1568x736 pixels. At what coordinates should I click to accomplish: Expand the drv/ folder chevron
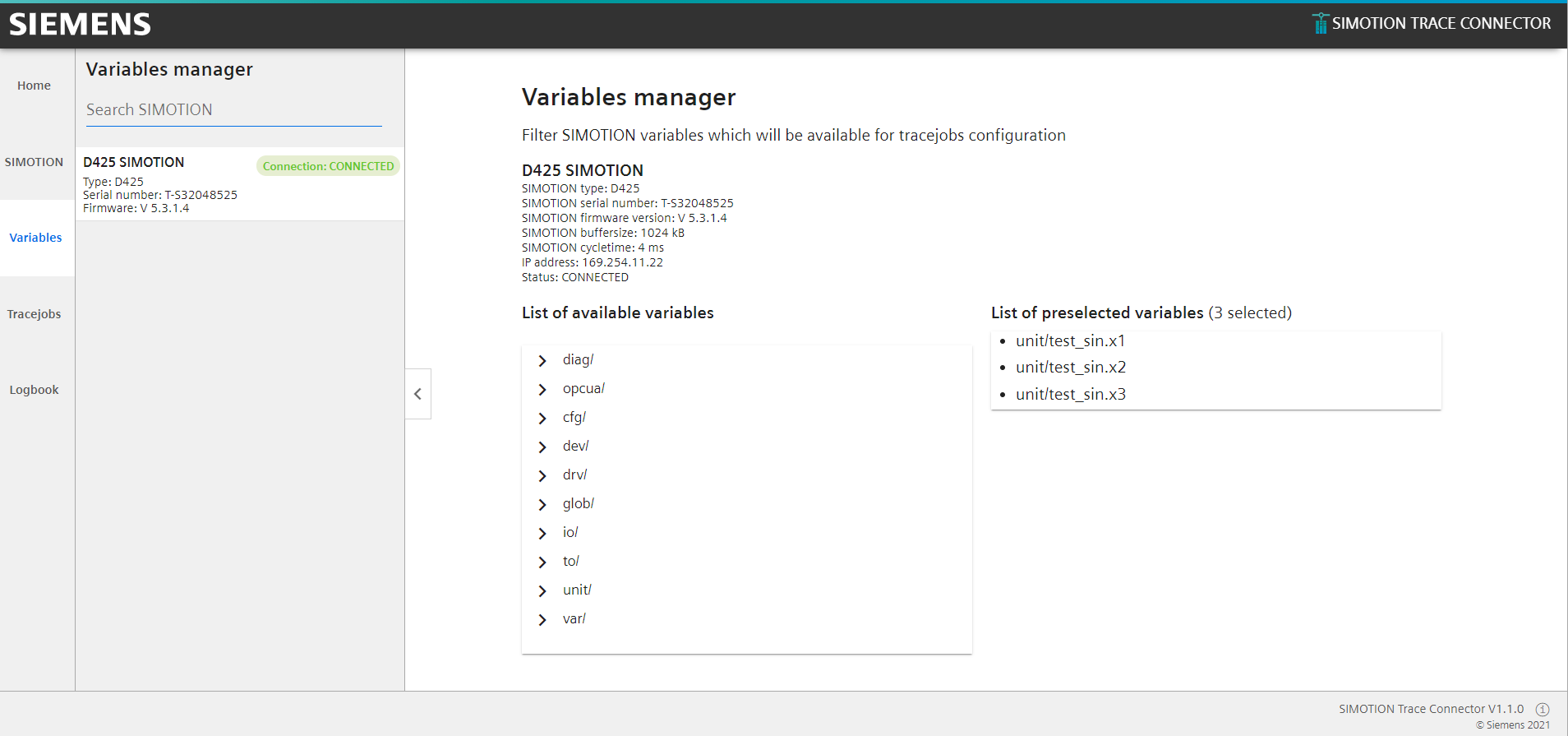tap(542, 476)
